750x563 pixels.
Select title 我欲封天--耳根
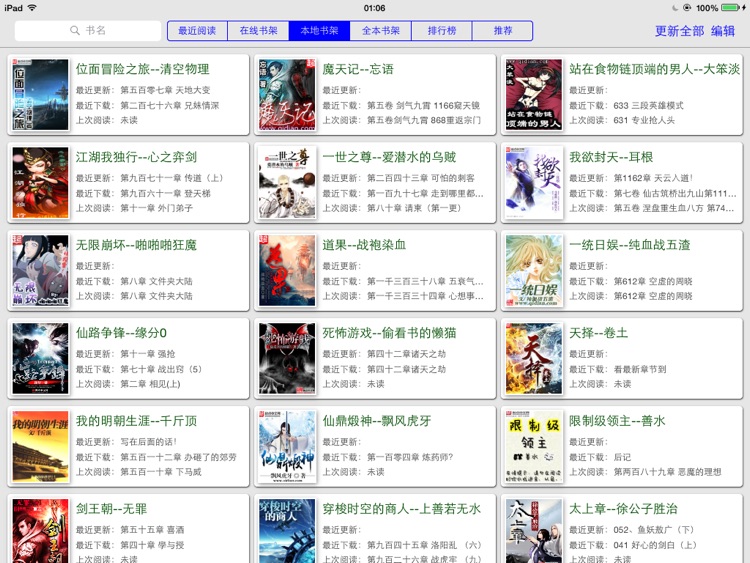click(611, 157)
